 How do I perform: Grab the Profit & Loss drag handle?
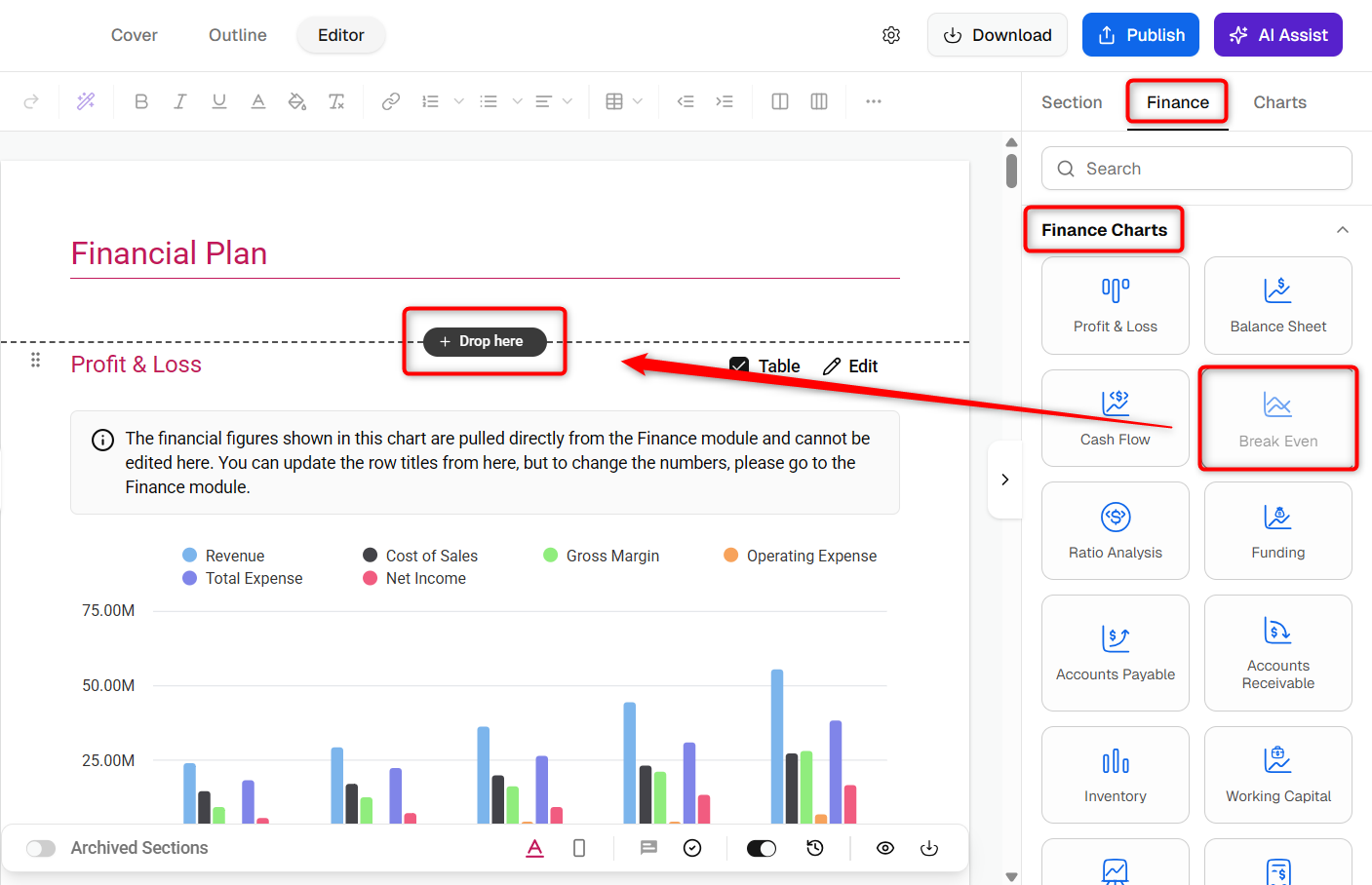(35, 361)
